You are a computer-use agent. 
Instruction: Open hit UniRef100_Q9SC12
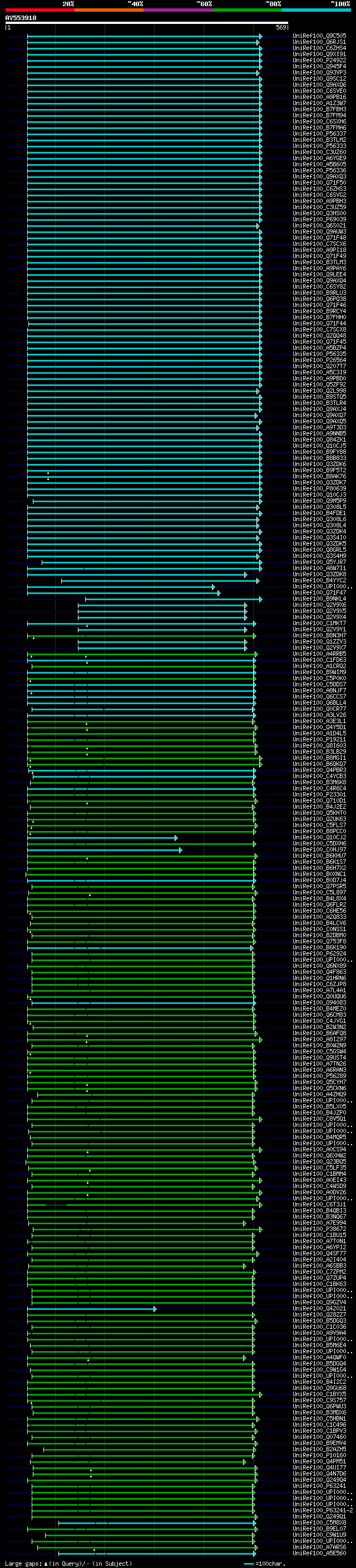pyautogui.click(x=319, y=78)
